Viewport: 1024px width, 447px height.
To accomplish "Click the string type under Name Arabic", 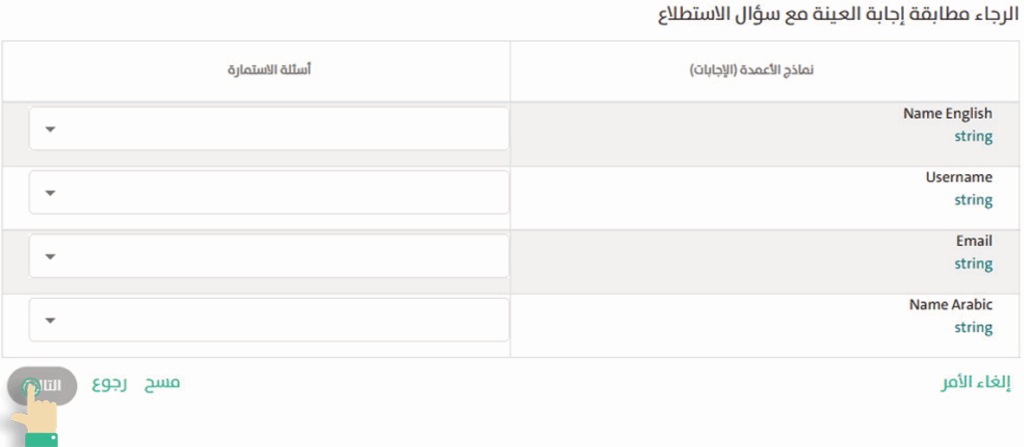I will click(973, 328).
